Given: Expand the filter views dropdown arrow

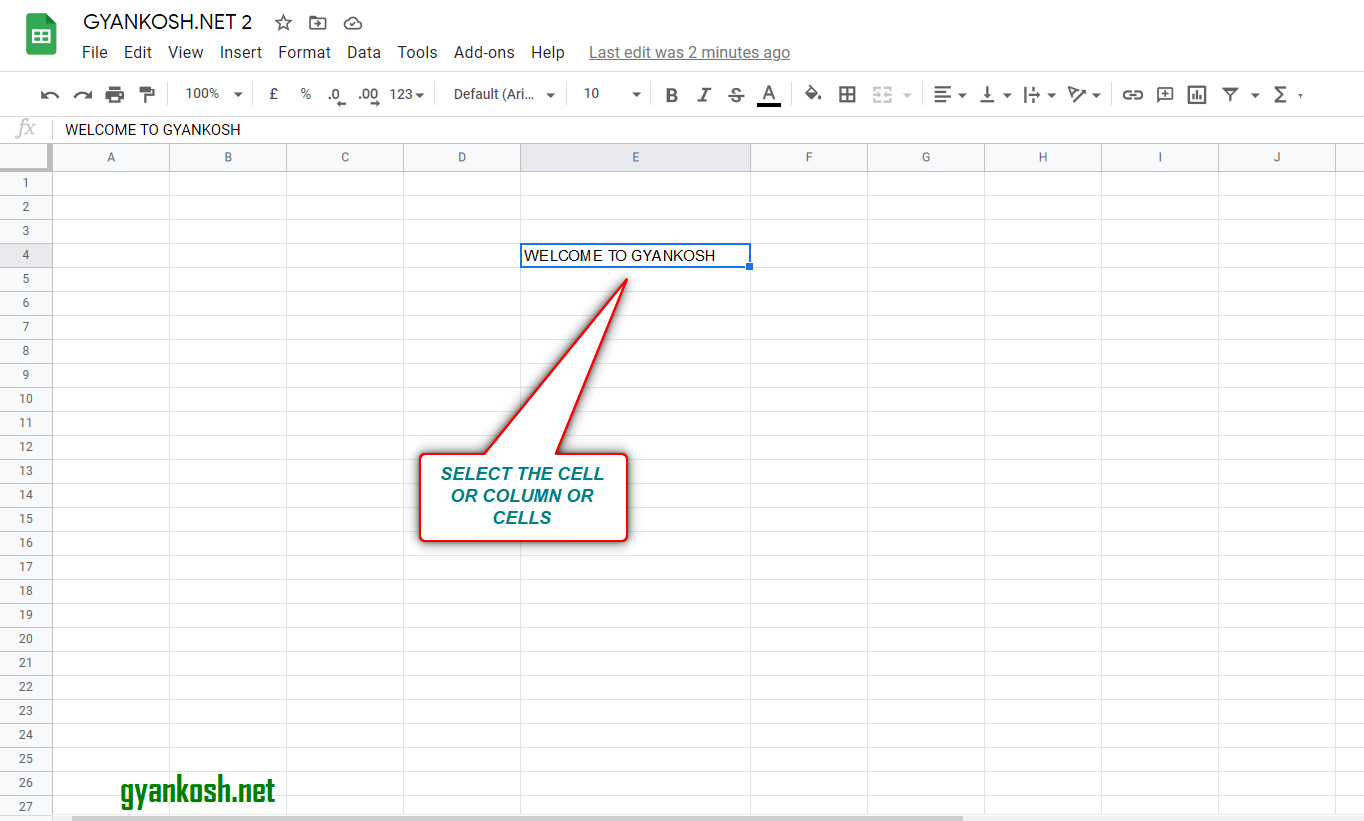Looking at the screenshot, I should pos(1255,95).
